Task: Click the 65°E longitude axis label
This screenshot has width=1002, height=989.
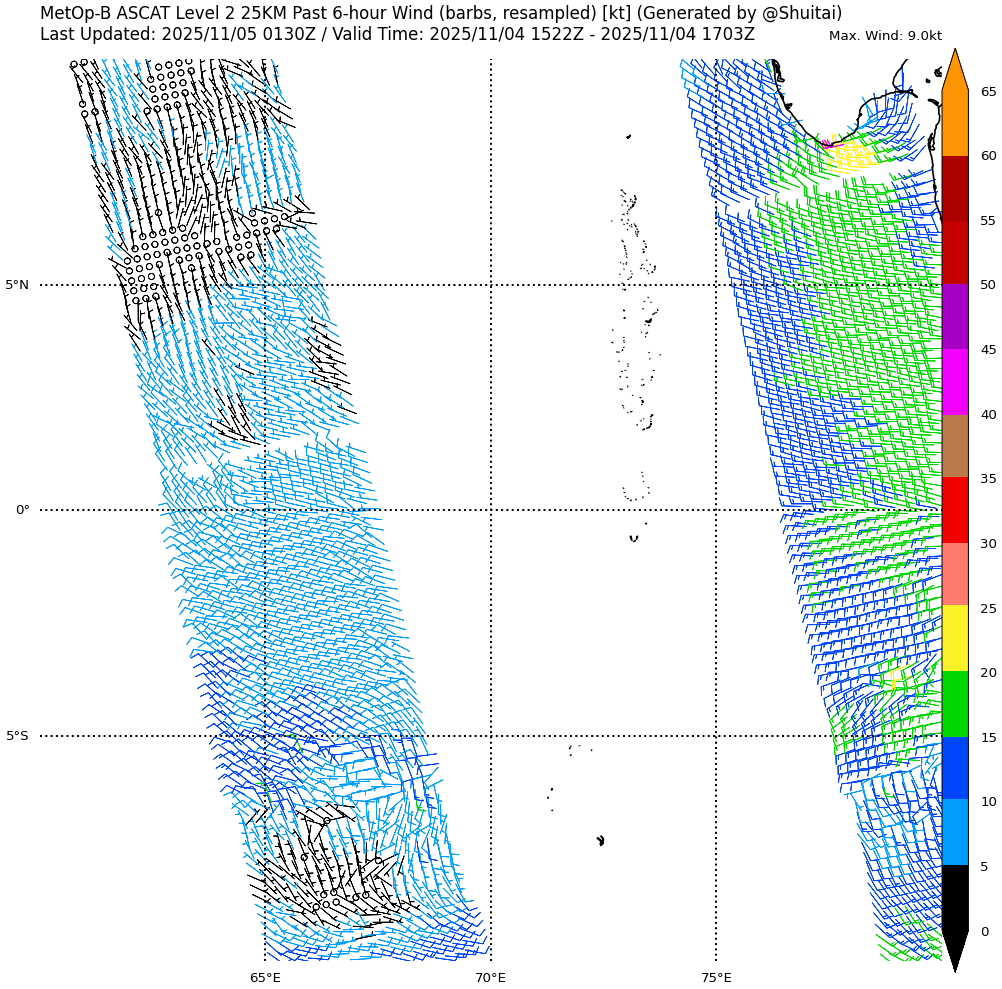Action: 265,977
